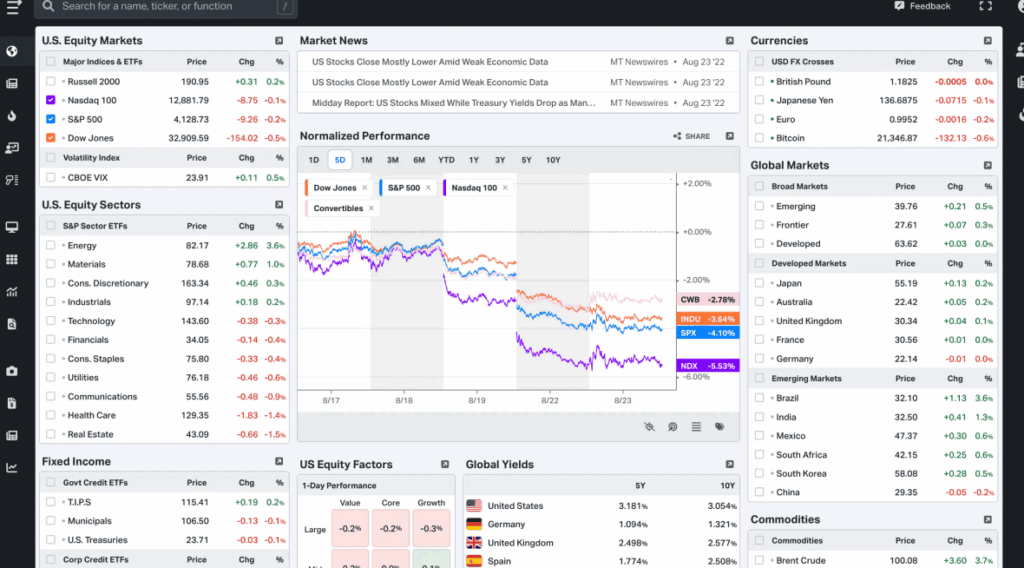The width and height of the screenshot is (1024, 568).
Task: Expand the Currencies panel icon
Action: click(x=987, y=40)
